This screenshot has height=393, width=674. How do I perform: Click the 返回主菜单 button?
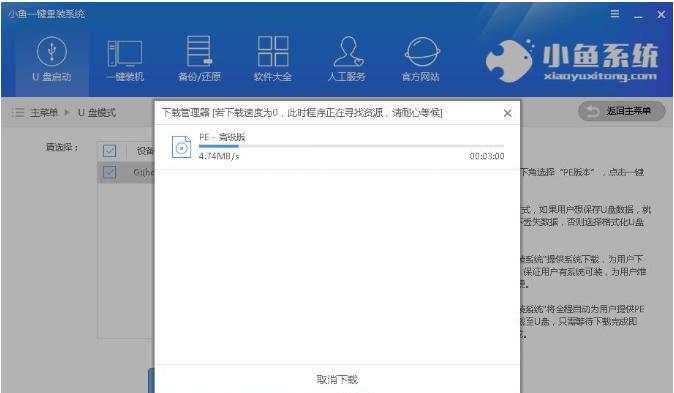pos(622,111)
